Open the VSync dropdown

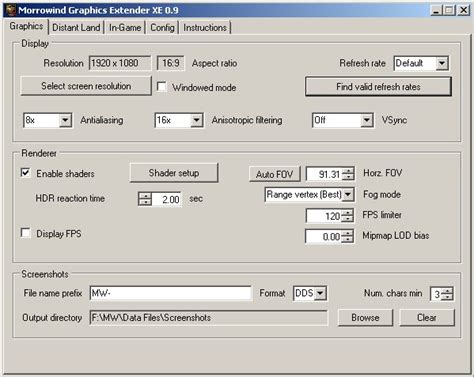(x=367, y=120)
